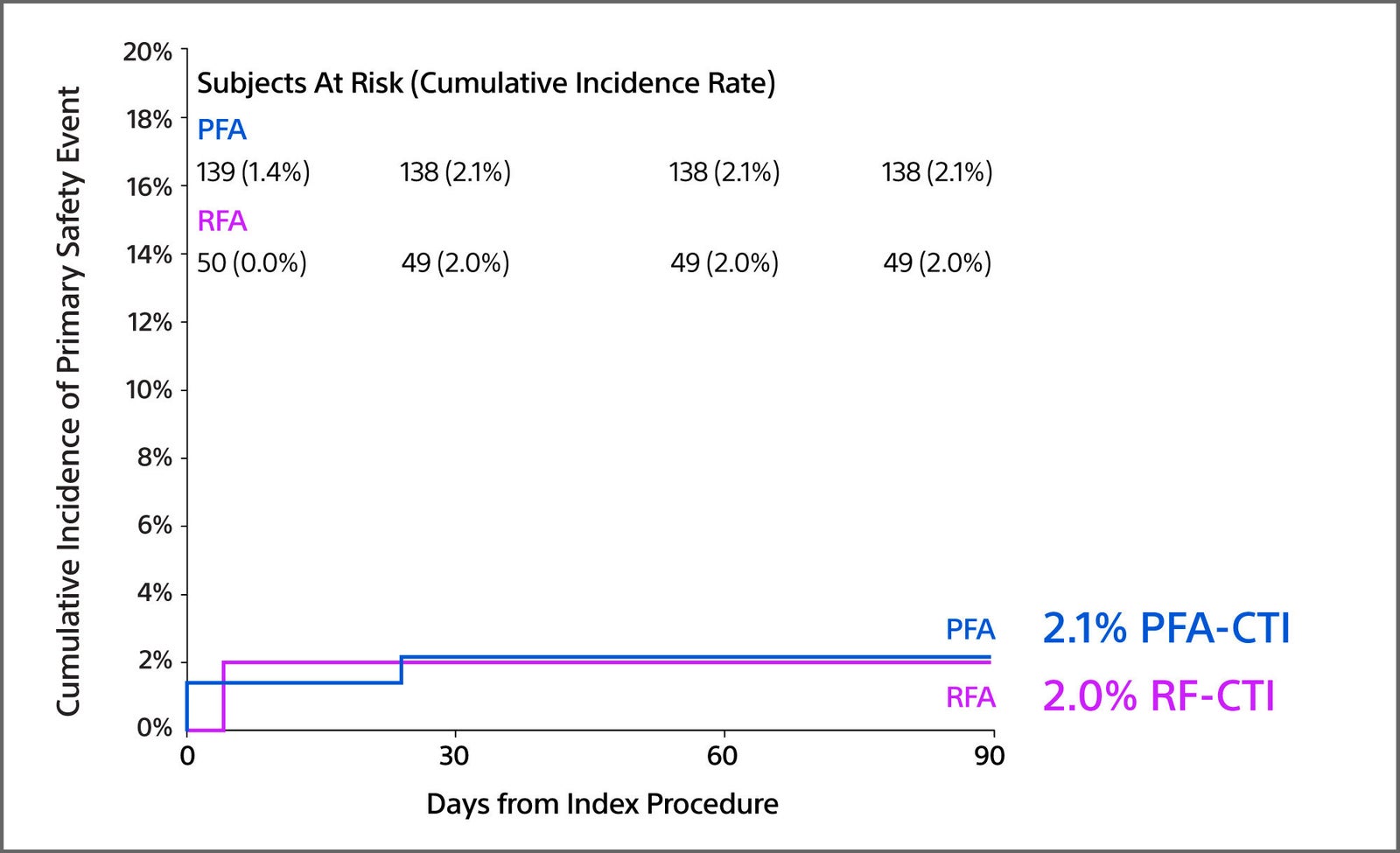1400x853 pixels.
Task: Click the first PFA 138 (2.1%) entry
Action: point(455,172)
